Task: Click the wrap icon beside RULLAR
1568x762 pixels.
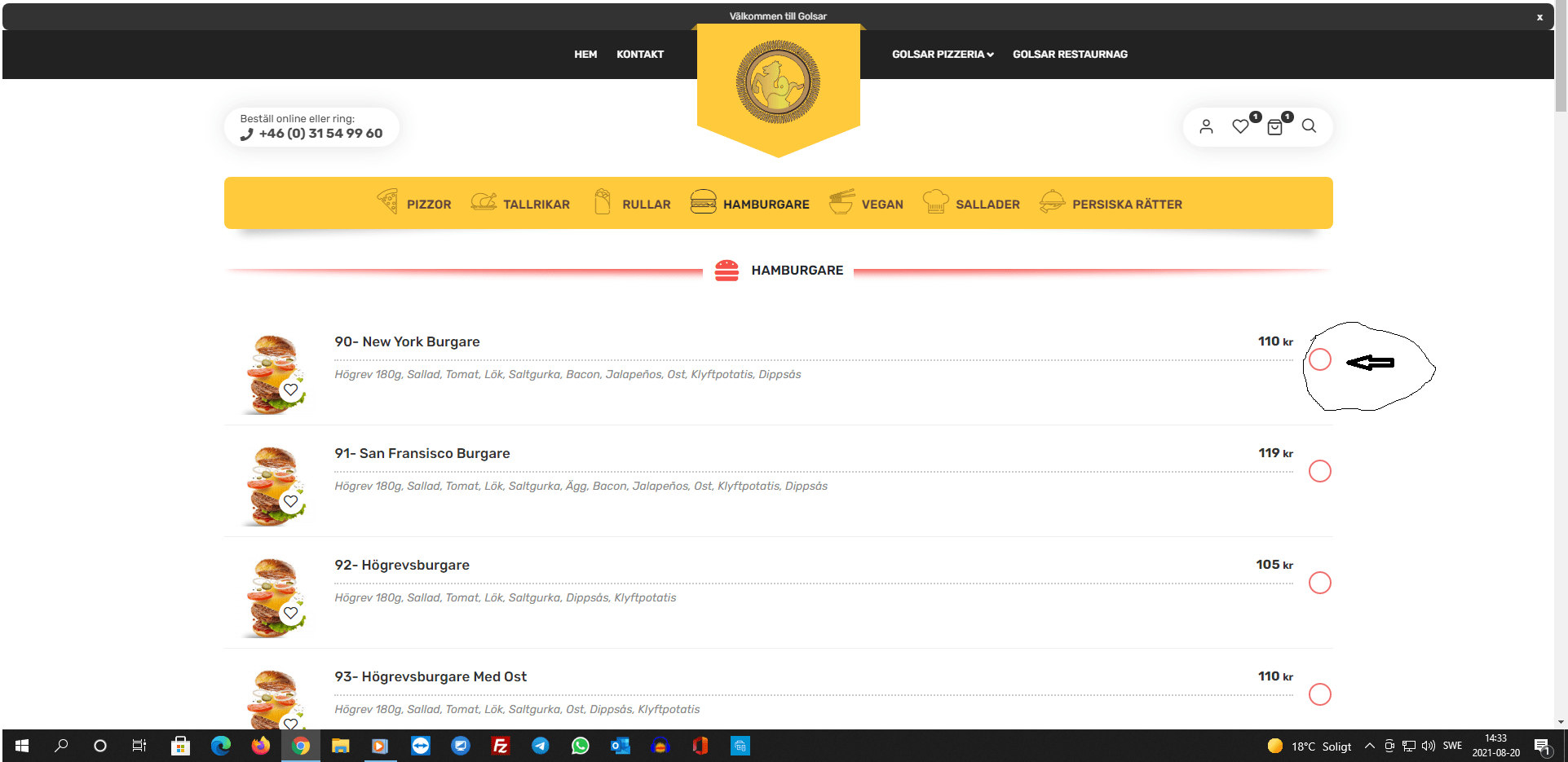Action: (603, 201)
